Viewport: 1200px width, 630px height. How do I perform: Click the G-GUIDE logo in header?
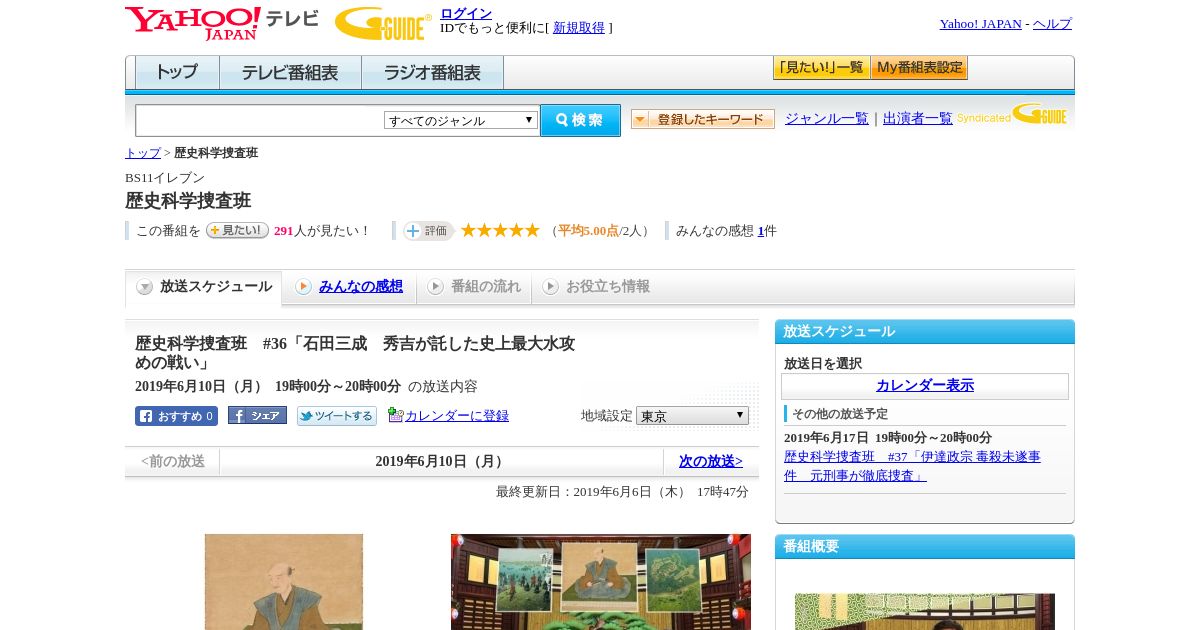click(x=383, y=23)
